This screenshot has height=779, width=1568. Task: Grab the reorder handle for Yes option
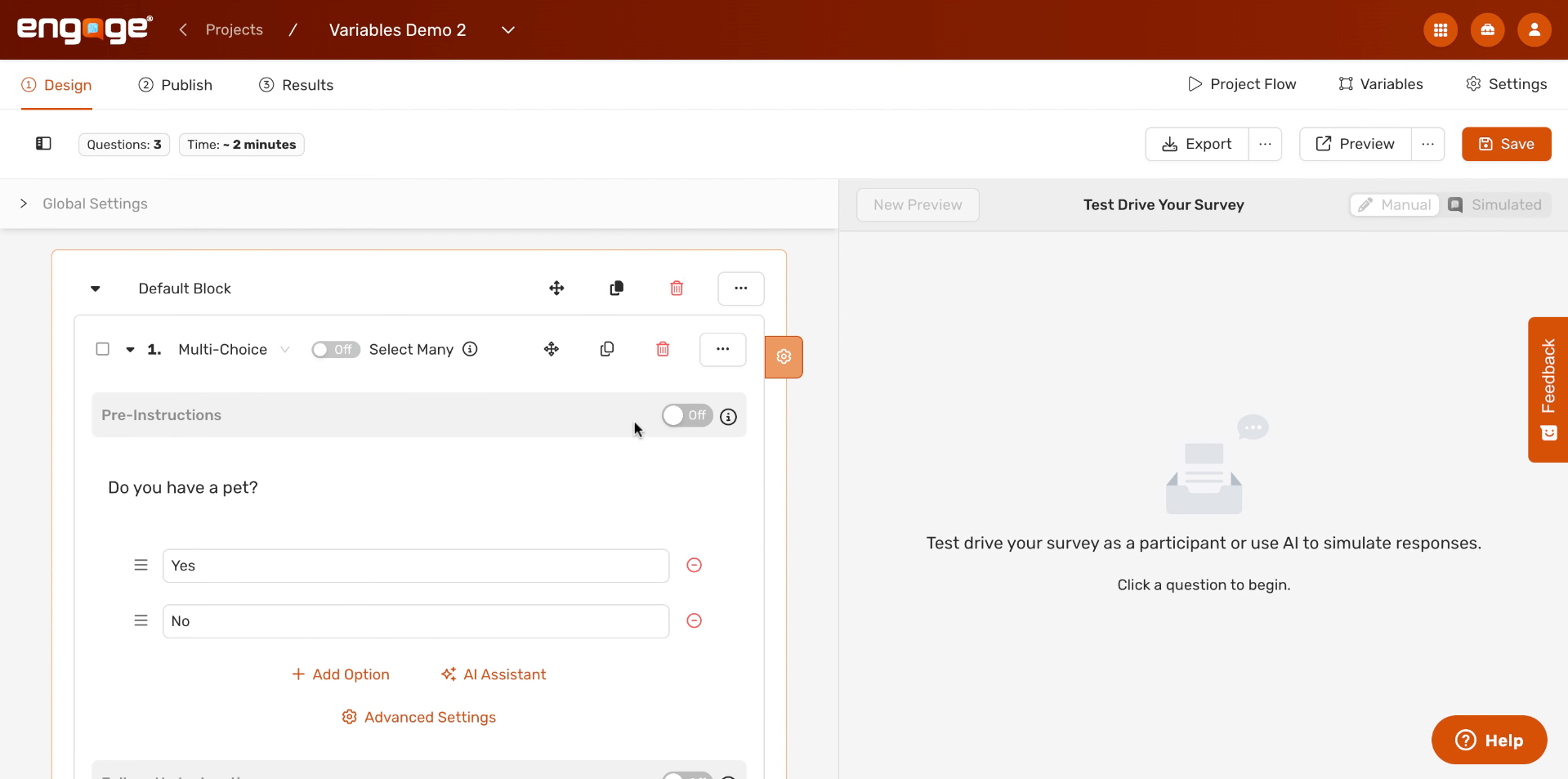[x=141, y=565]
